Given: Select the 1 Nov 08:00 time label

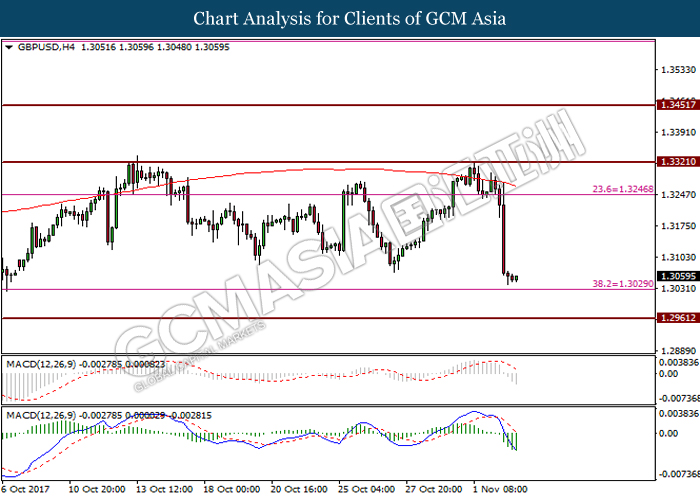Looking at the screenshot, I should coord(500,489).
